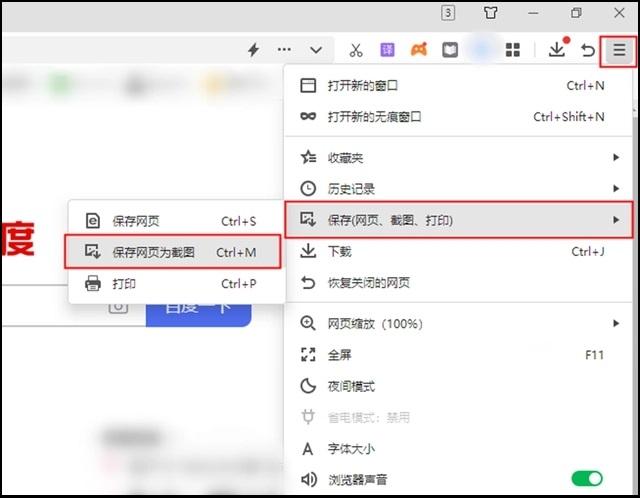Select Open new incognito window item
The width and height of the screenshot is (640, 498).
458,117
